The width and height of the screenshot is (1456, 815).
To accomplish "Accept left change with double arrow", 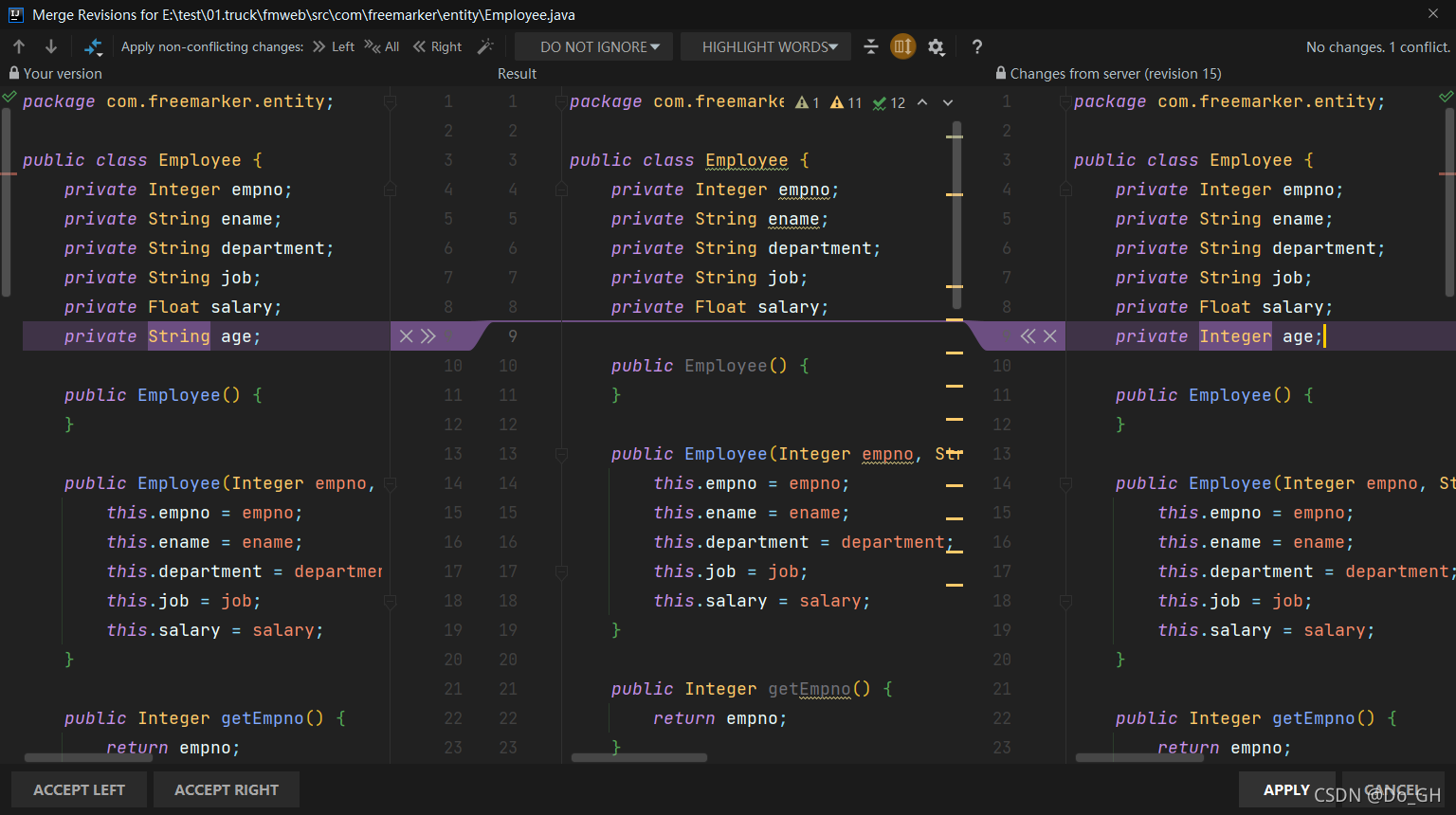I will click(428, 336).
